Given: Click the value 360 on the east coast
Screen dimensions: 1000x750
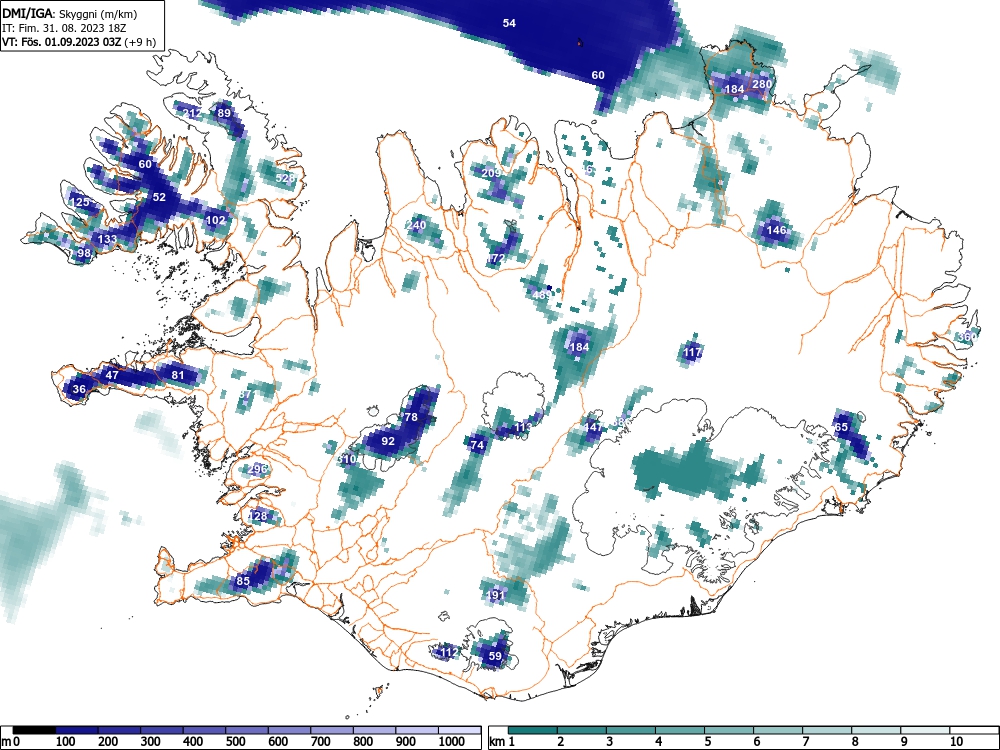Looking at the screenshot, I should pos(967,337).
